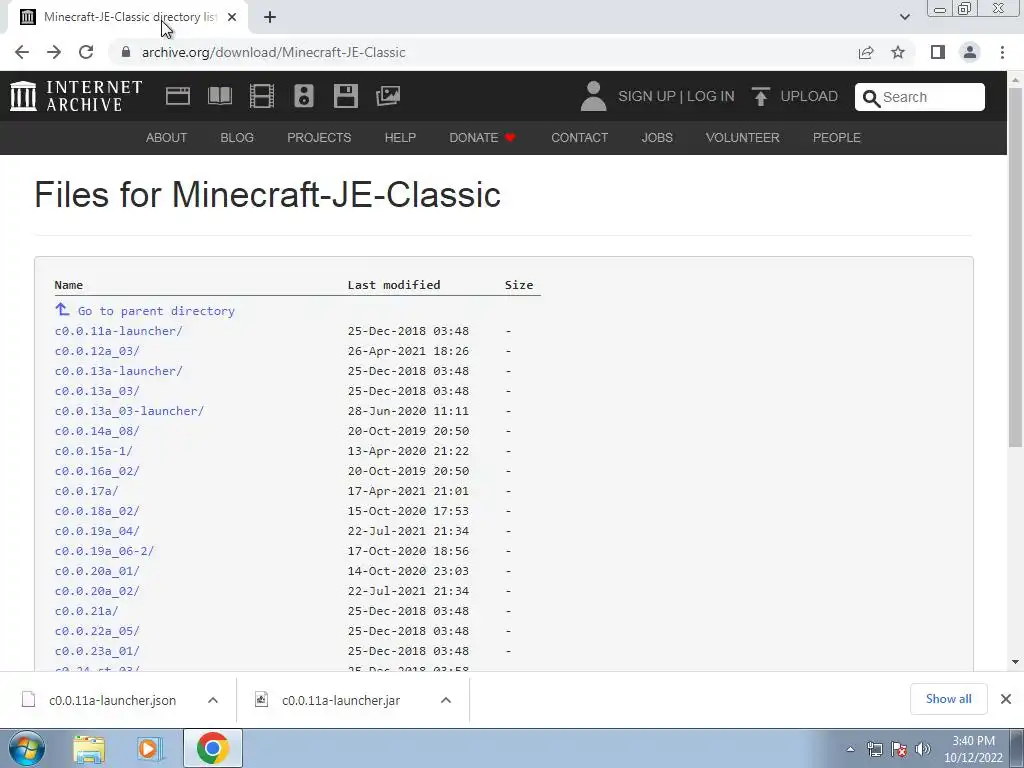Expand options for c0.0.11a-launcher.json download

click(x=213, y=700)
